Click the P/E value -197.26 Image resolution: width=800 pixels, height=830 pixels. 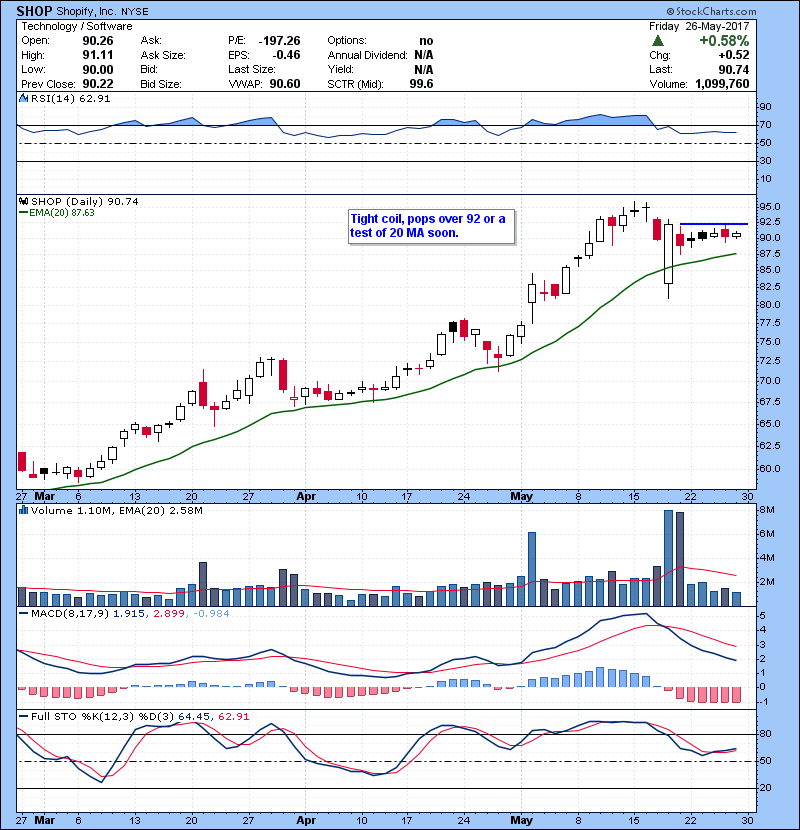coord(280,41)
